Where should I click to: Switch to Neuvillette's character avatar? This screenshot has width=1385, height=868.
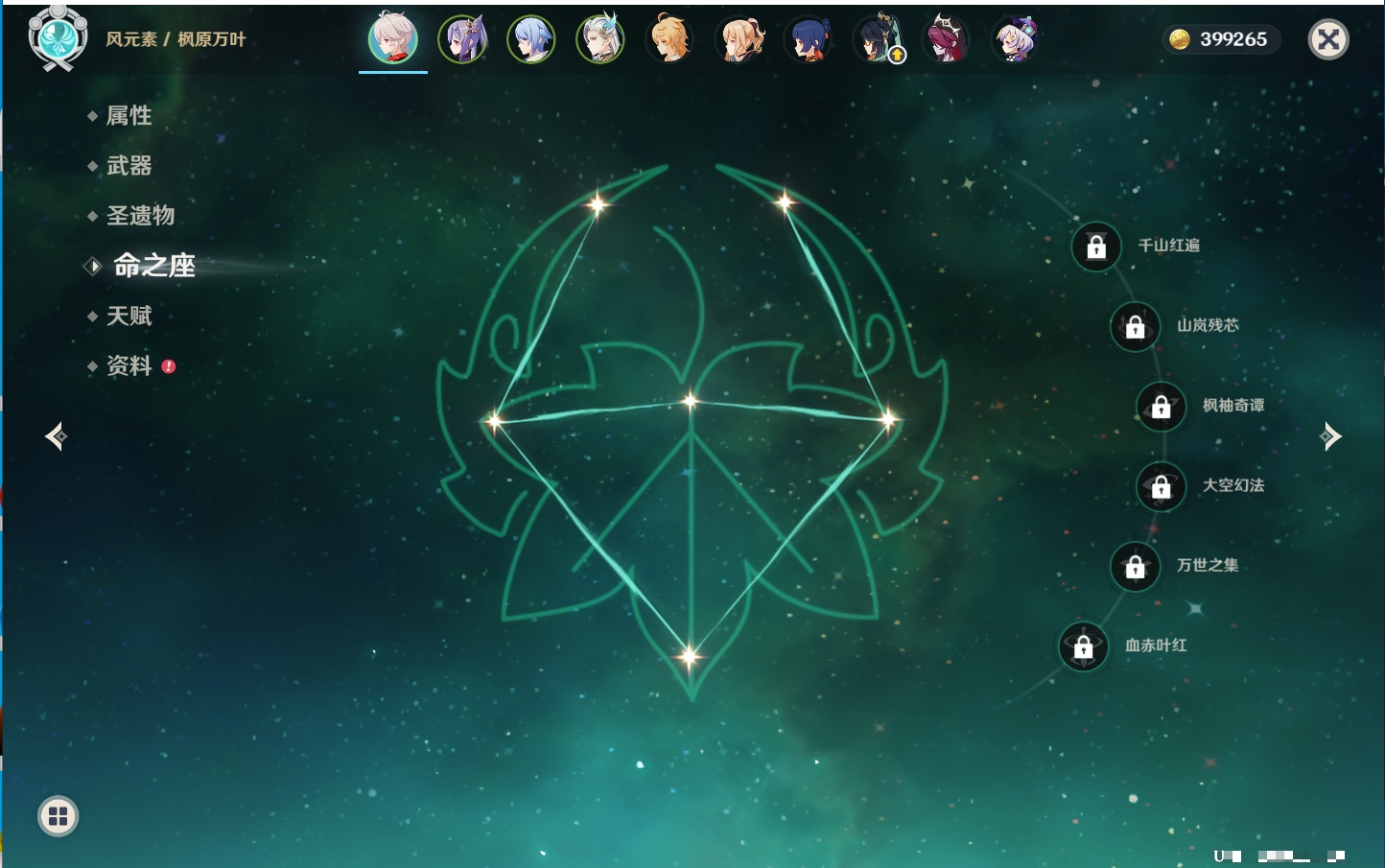click(600, 40)
